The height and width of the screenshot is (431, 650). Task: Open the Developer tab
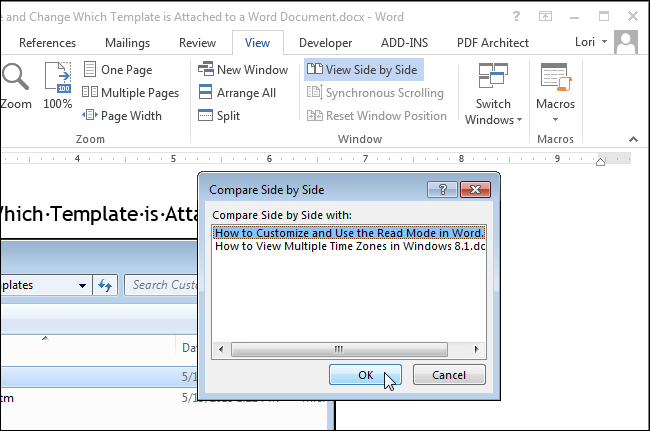325,43
